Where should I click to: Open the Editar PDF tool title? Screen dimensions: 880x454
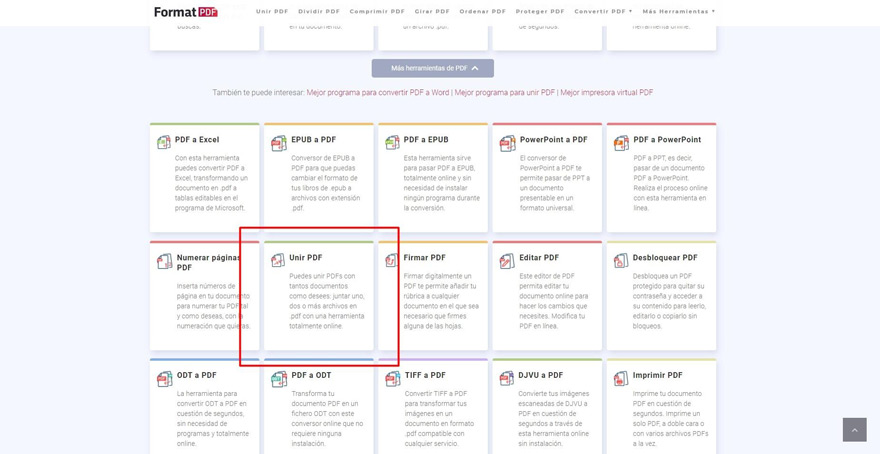(x=538, y=258)
